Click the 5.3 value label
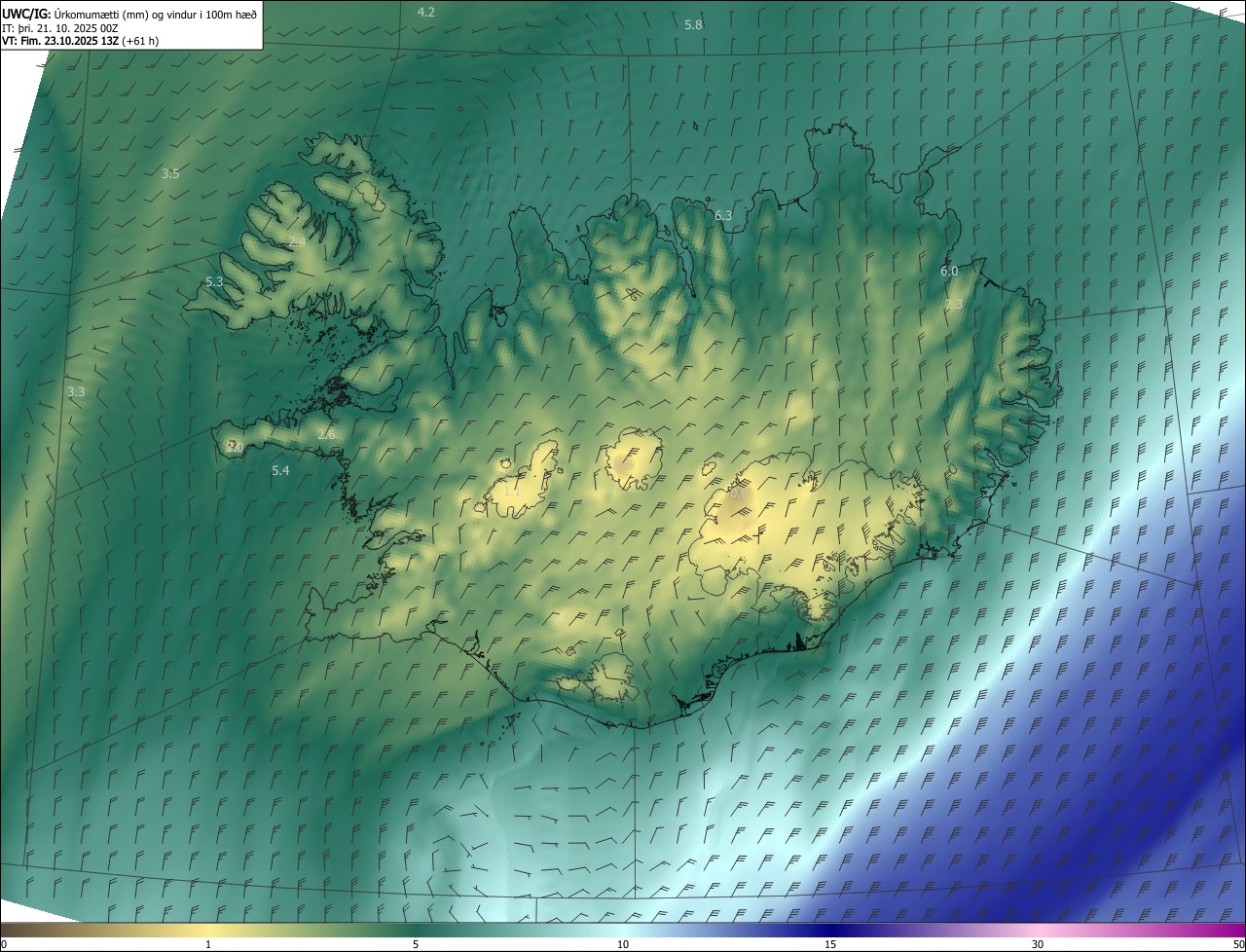The height and width of the screenshot is (952, 1246). coord(214,281)
